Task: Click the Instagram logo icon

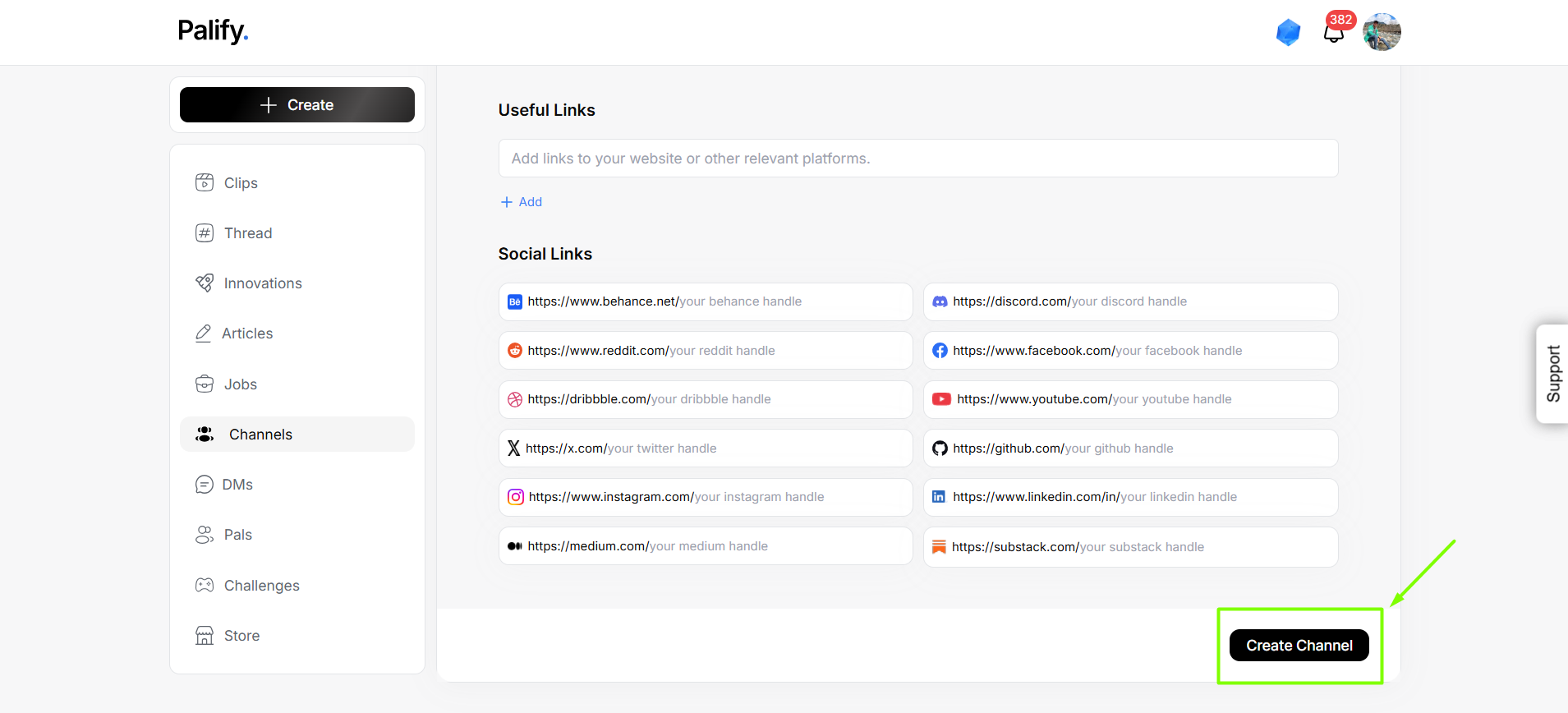Action: pos(516,497)
